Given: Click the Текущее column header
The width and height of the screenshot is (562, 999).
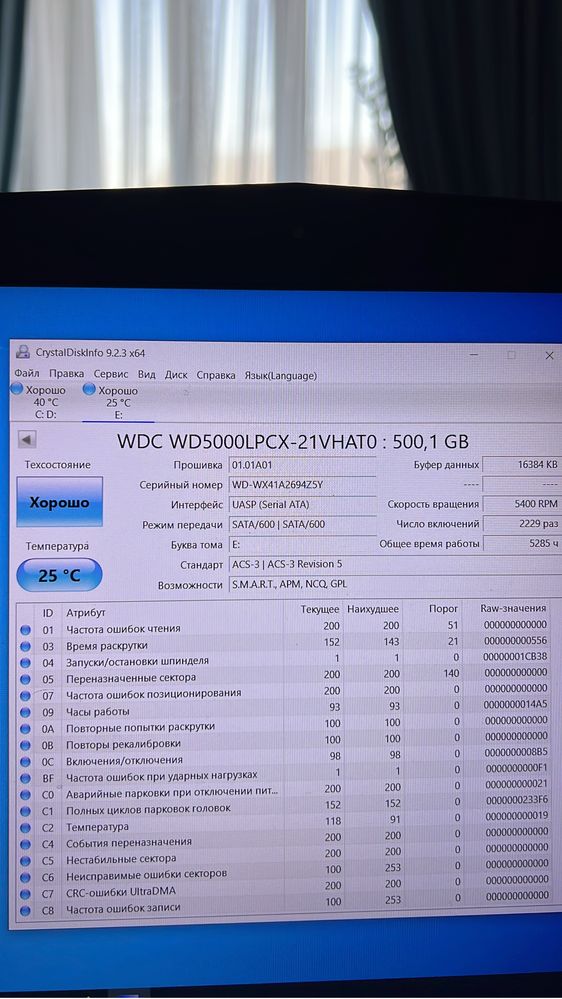Looking at the screenshot, I should point(320,610).
